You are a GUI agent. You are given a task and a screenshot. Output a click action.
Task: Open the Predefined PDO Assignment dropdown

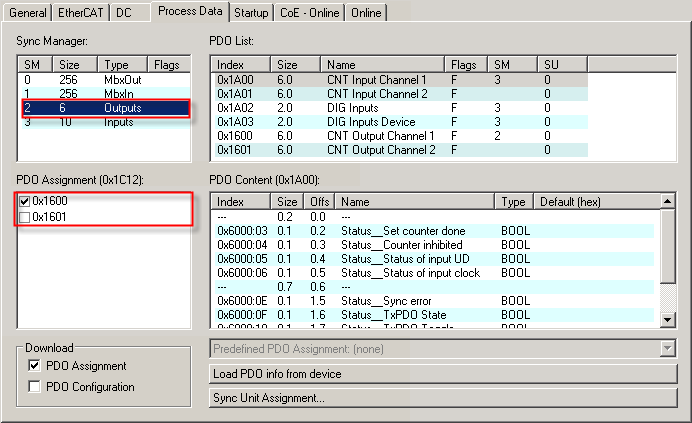click(x=668, y=349)
